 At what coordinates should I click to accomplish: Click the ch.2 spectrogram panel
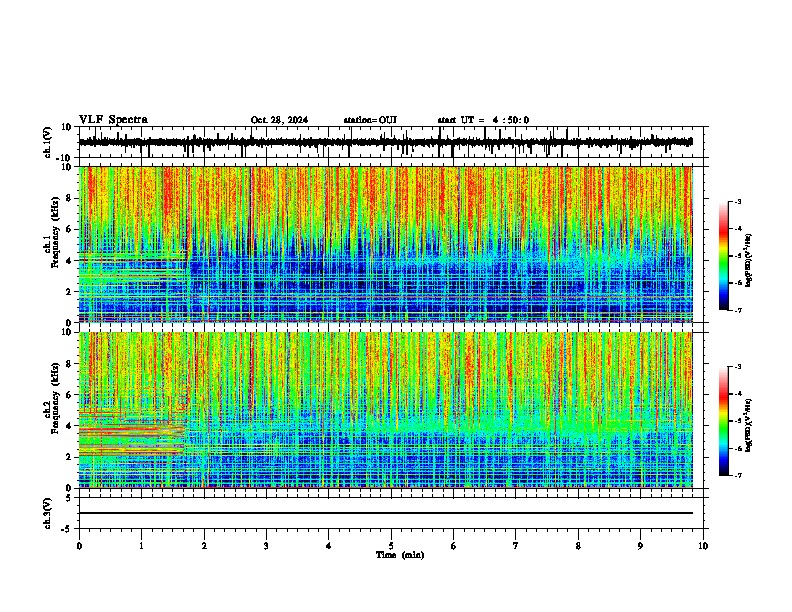[386, 410]
